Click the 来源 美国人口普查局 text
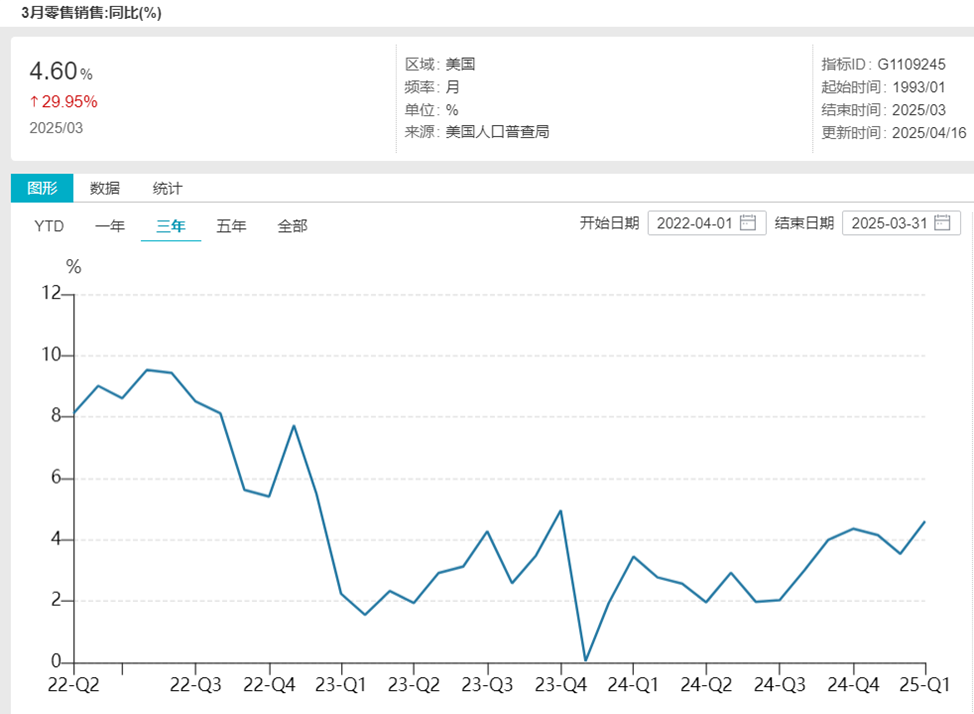Viewport: 974px width, 714px height. tap(477, 132)
